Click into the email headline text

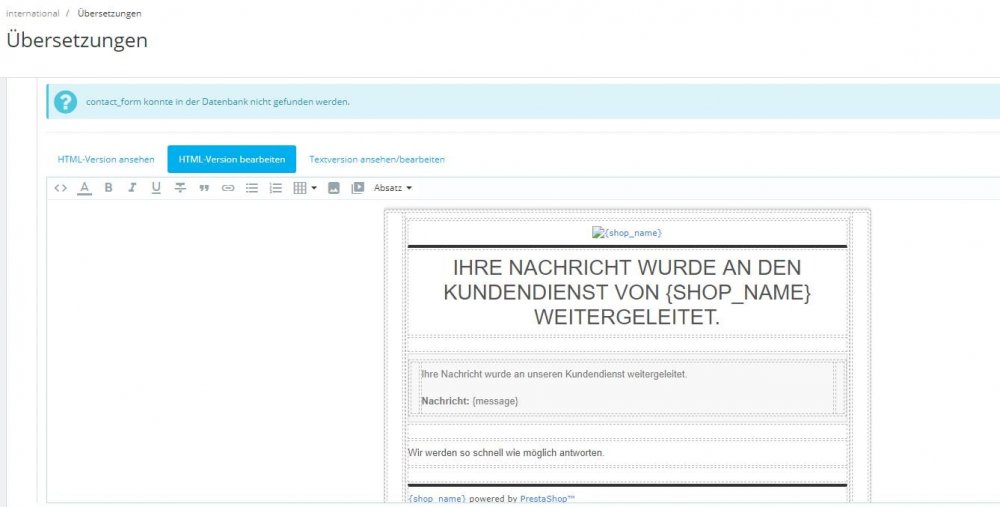pyautogui.click(x=627, y=292)
